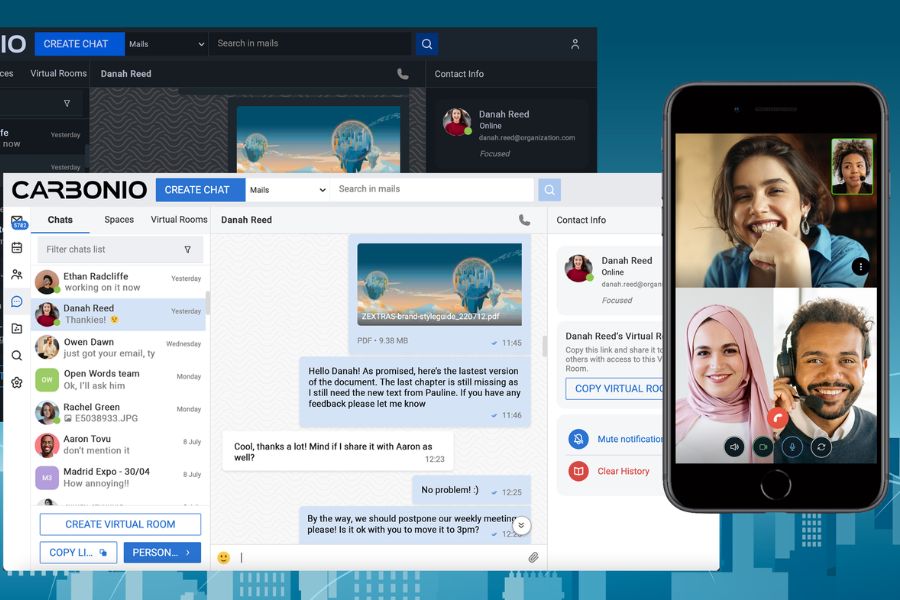Switch to the Spaces tab
Screen dimensions: 900x600
[x=119, y=219]
